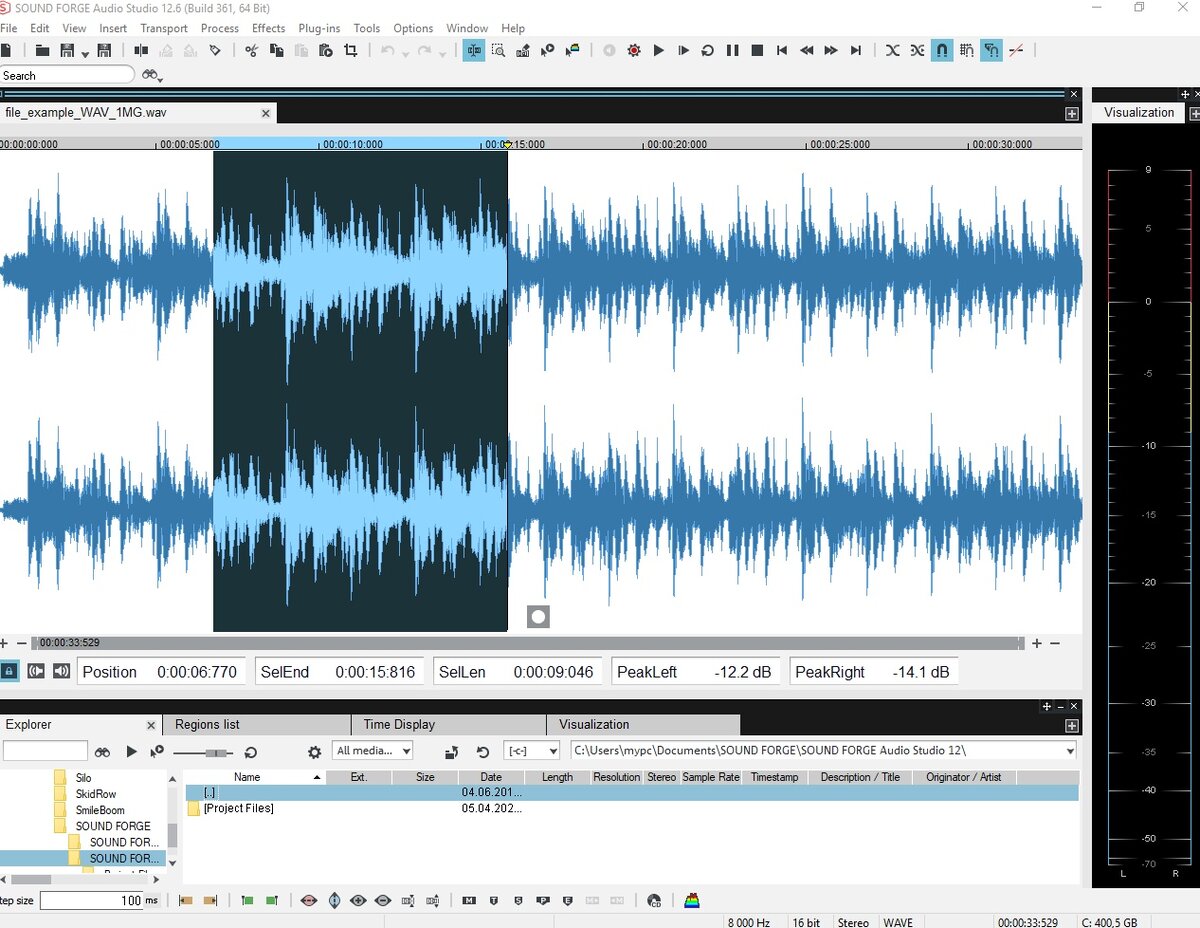Click the Search input field
The image size is (1200, 928).
pos(67,75)
